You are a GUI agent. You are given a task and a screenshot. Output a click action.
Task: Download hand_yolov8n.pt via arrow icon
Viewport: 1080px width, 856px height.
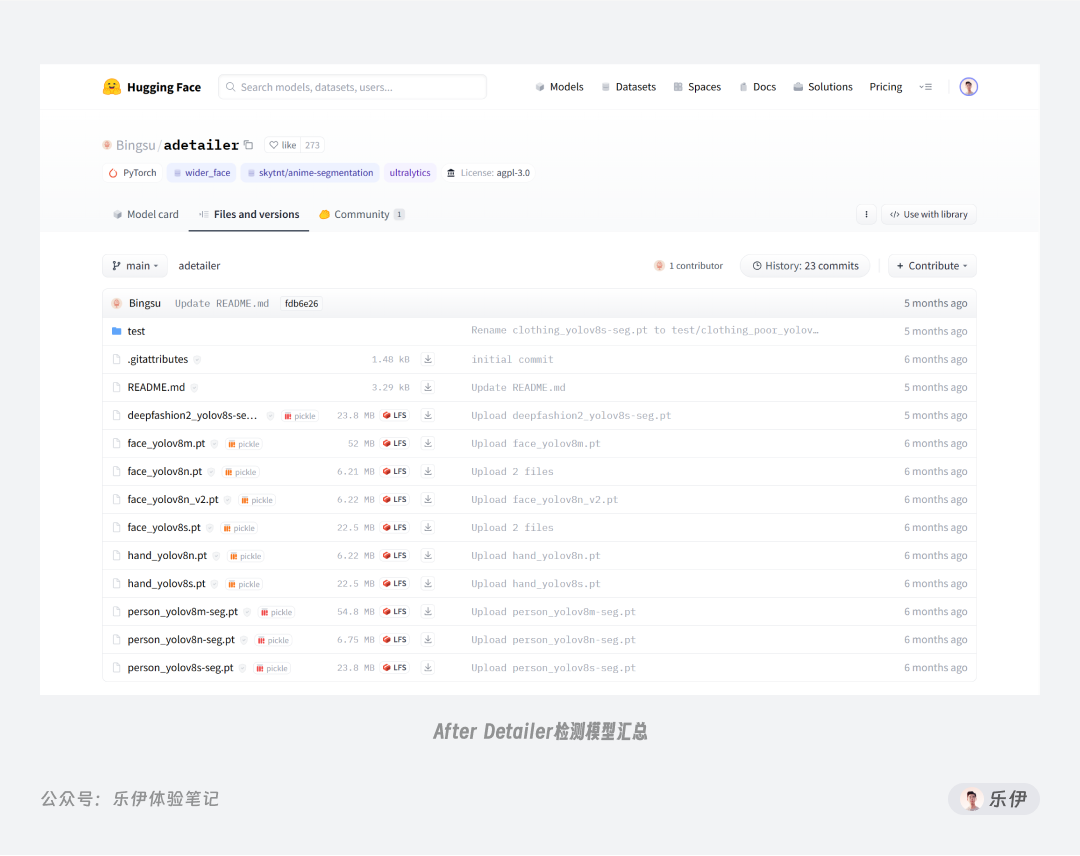428,555
